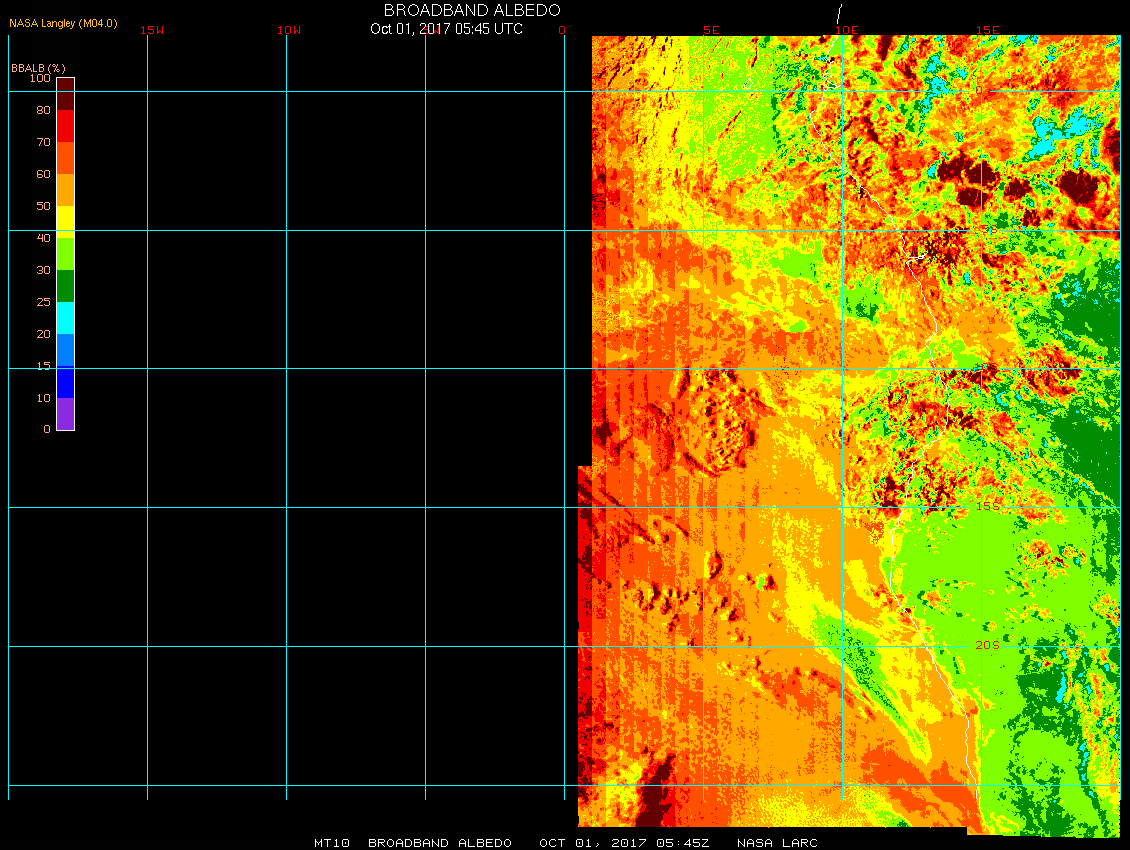This screenshot has width=1130, height=850.
Task: Select the orange-red 60-70 legend swatch
Action: point(66,158)
